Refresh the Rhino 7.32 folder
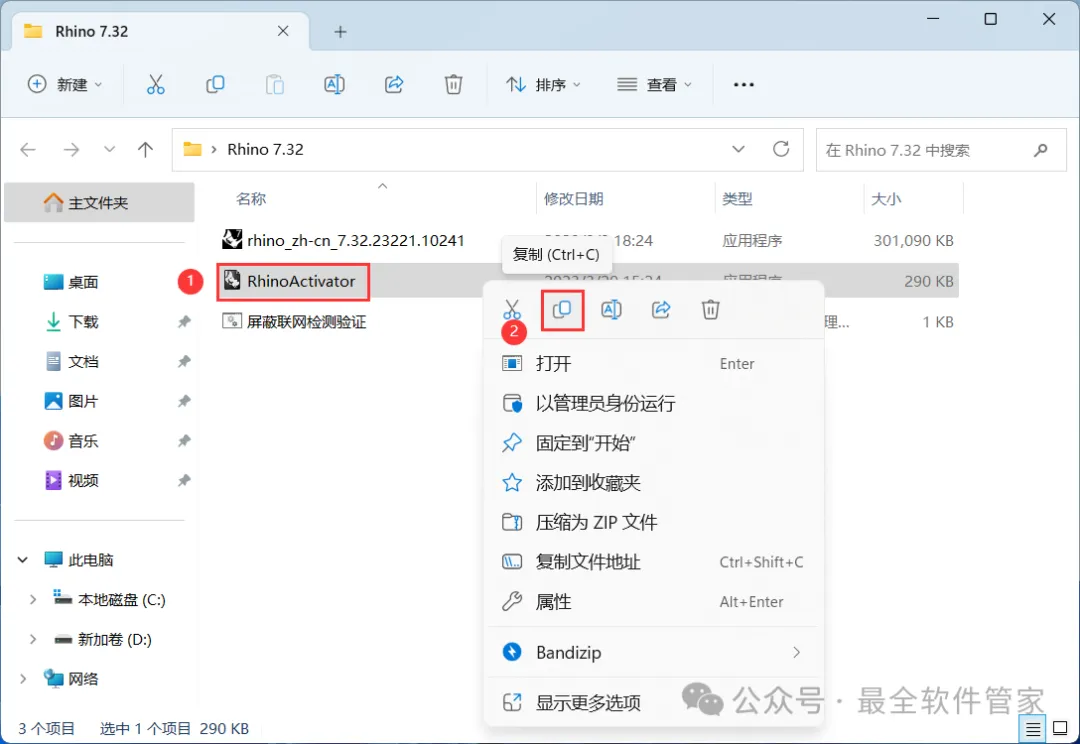This screenshot has width=1080, height=744. tap(781, 149)
